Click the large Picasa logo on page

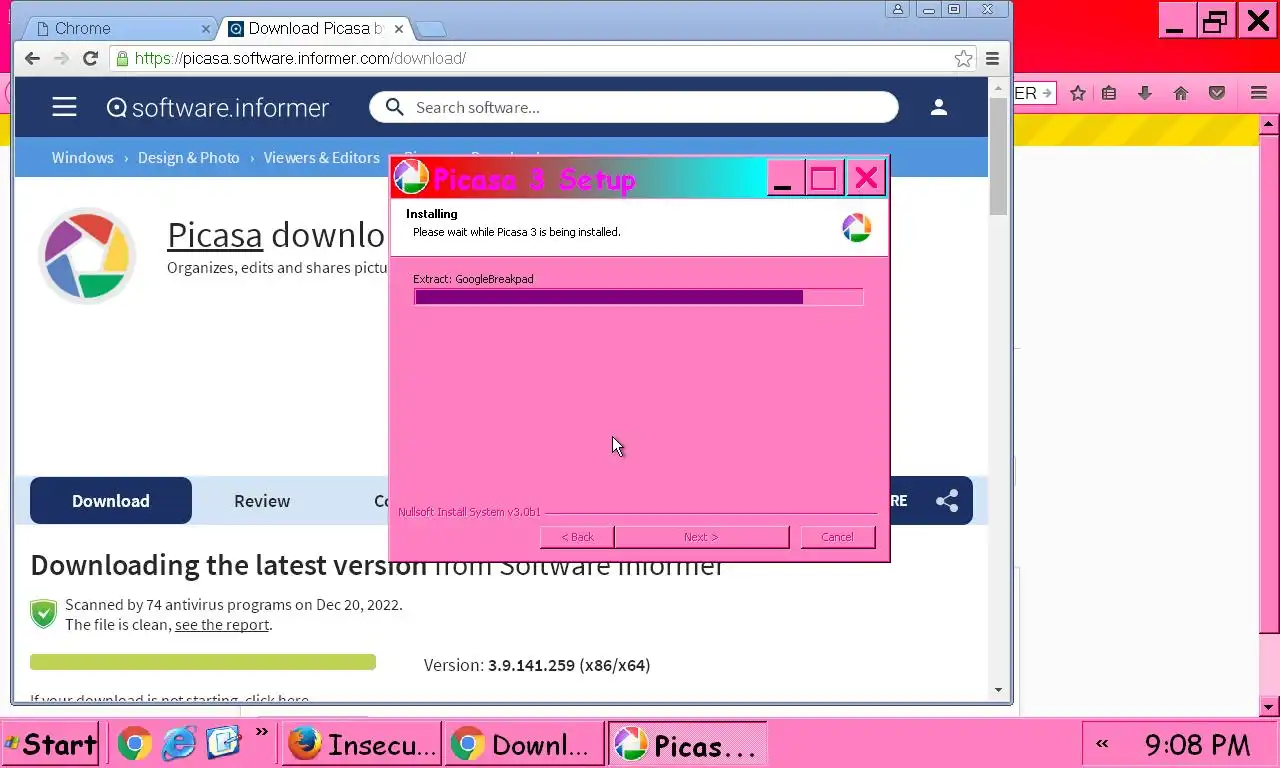pyautogui.click(x=87, y=255)
